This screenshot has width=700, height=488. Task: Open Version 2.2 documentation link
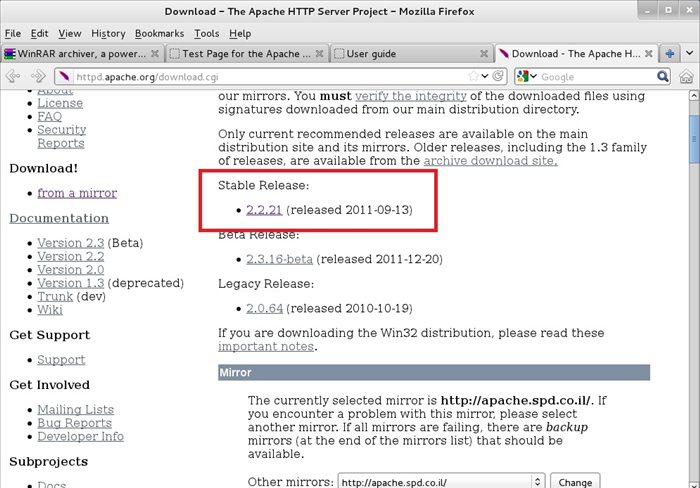coord(71,256)
